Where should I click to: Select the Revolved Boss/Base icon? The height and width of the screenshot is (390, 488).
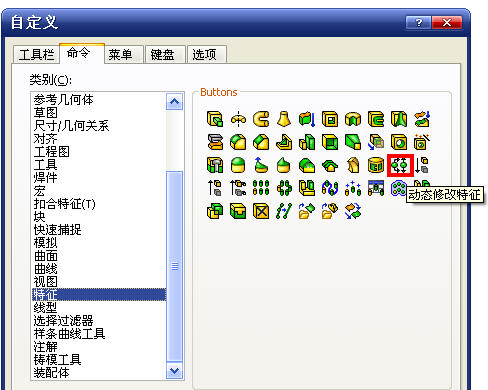(x=238, y=119)
